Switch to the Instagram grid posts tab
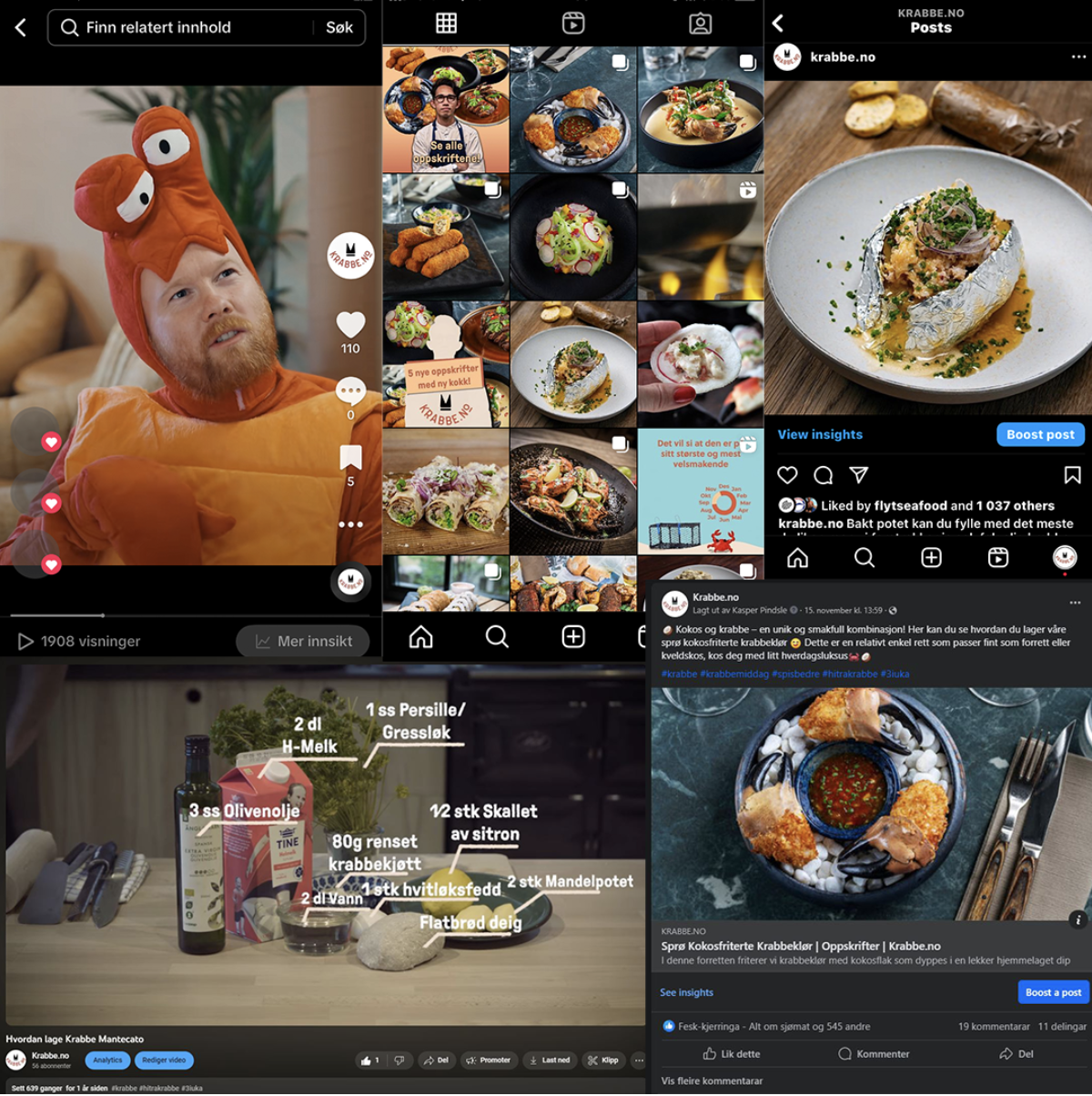 (446, 23)
